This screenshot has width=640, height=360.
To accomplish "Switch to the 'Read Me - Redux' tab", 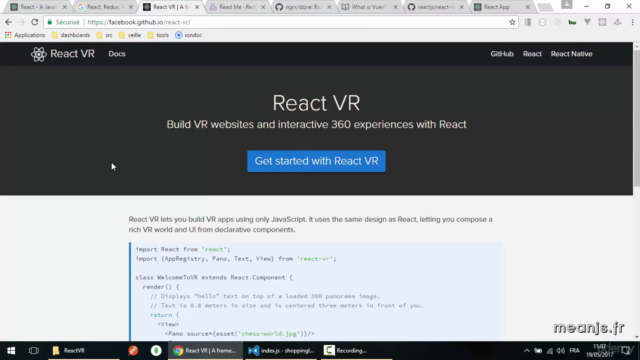I will tap(236, 7).
